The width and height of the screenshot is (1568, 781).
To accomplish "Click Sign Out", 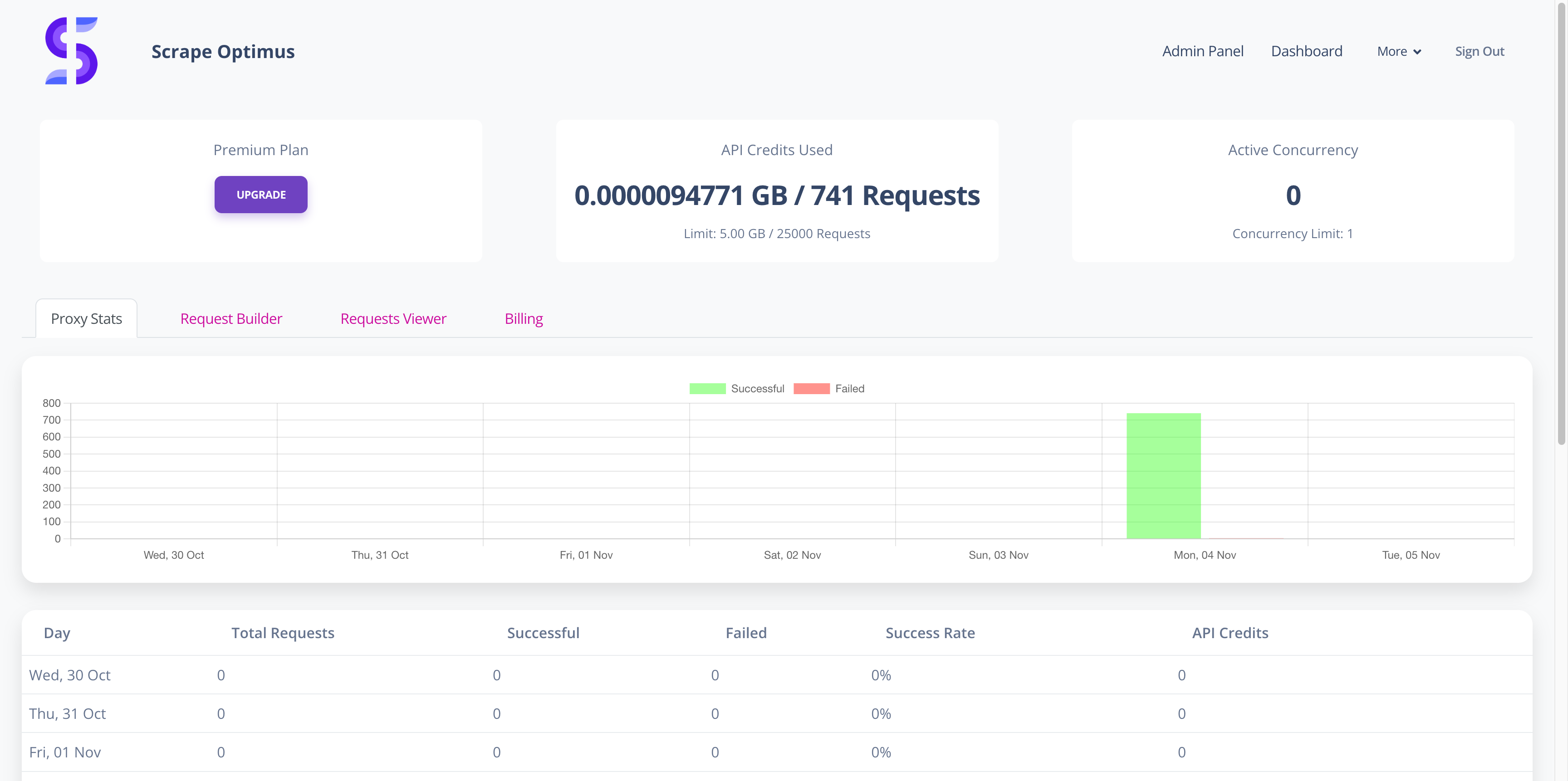I will coord(1479,51).
